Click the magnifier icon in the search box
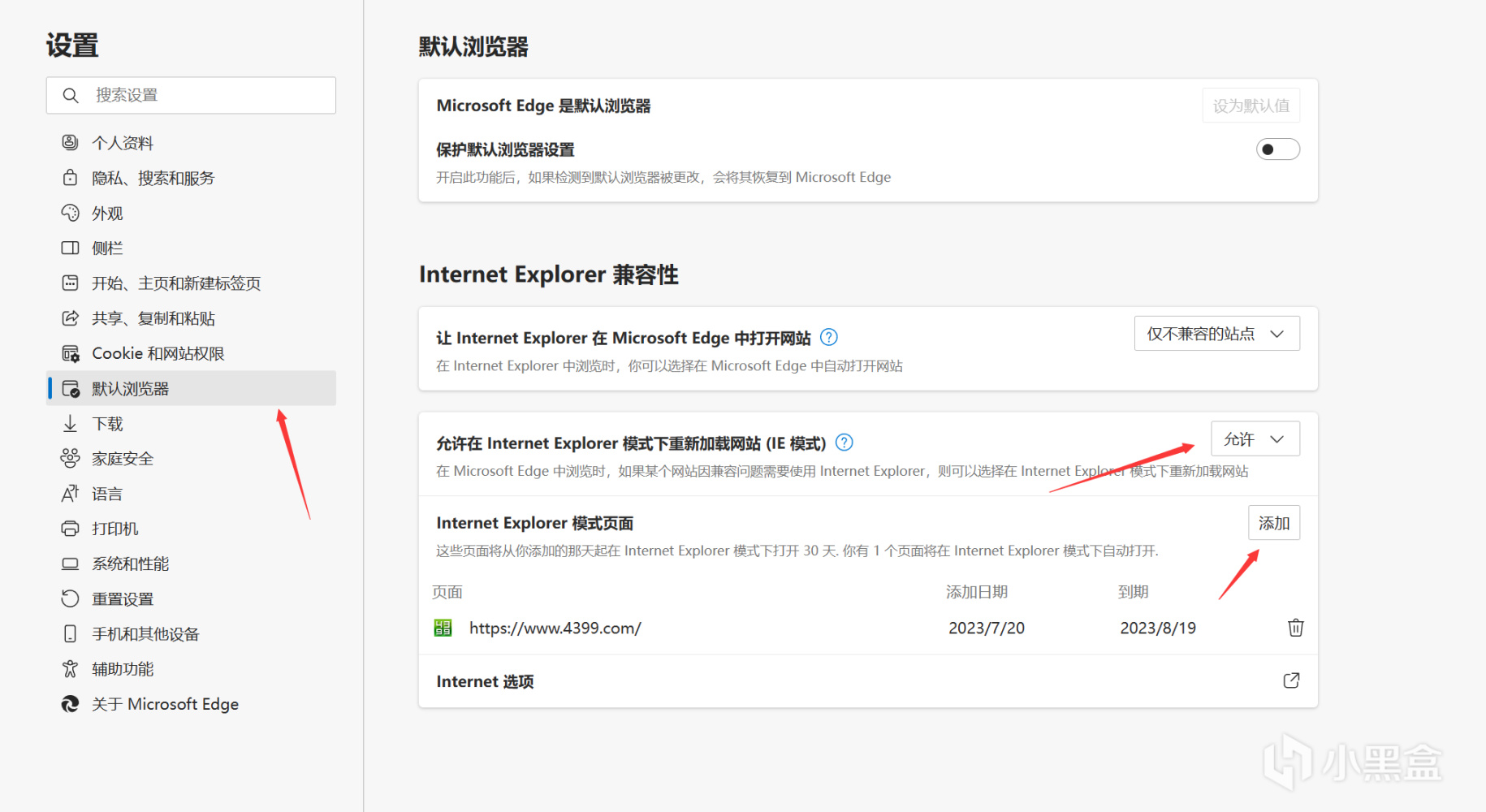 pos(71,96)
